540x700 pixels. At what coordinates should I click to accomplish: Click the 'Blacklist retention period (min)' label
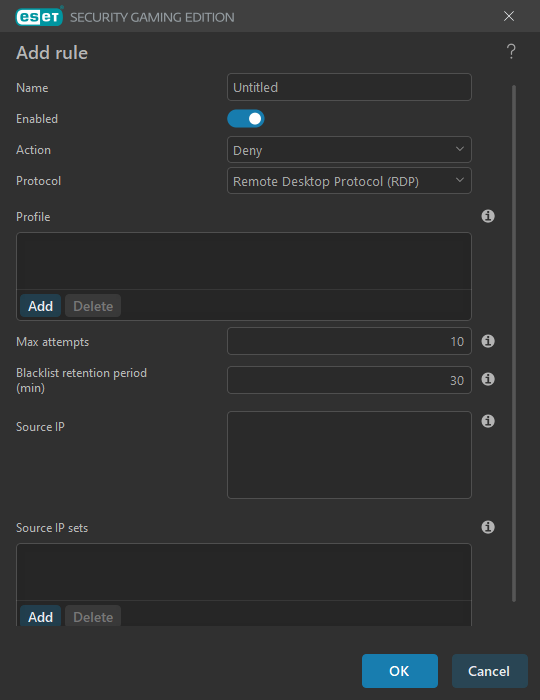[x=81, y=380]
